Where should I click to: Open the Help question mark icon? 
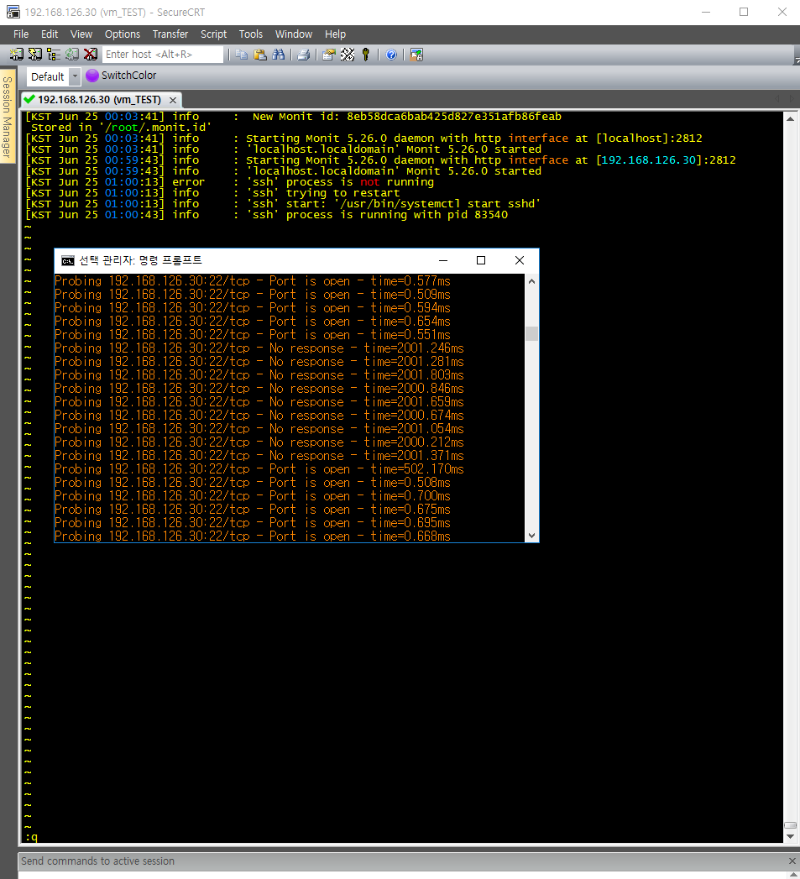pos(391,54)
